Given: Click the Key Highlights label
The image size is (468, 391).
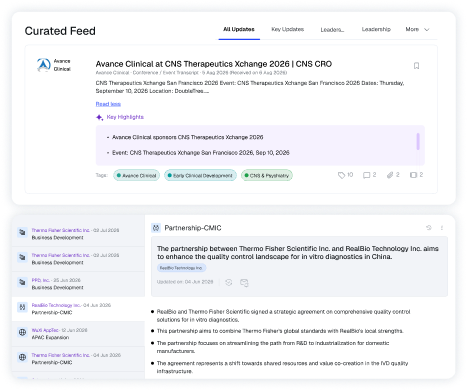Looking at the screenshot, I should point(125,117).
